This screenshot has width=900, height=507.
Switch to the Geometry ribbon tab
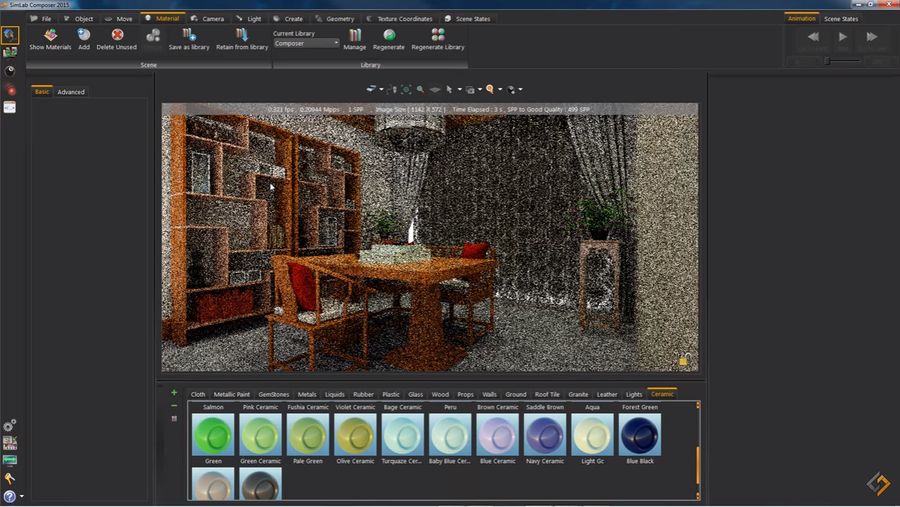[340, 18]
